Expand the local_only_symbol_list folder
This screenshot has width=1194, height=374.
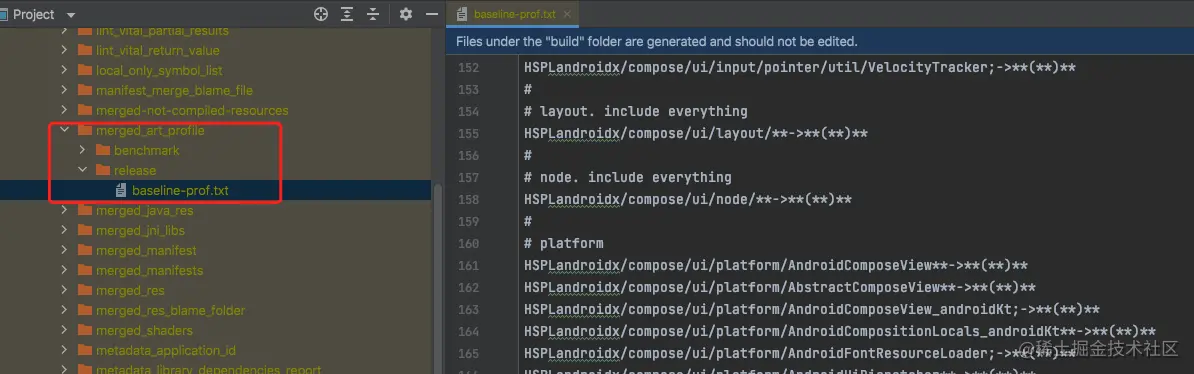tap(65, 70)
